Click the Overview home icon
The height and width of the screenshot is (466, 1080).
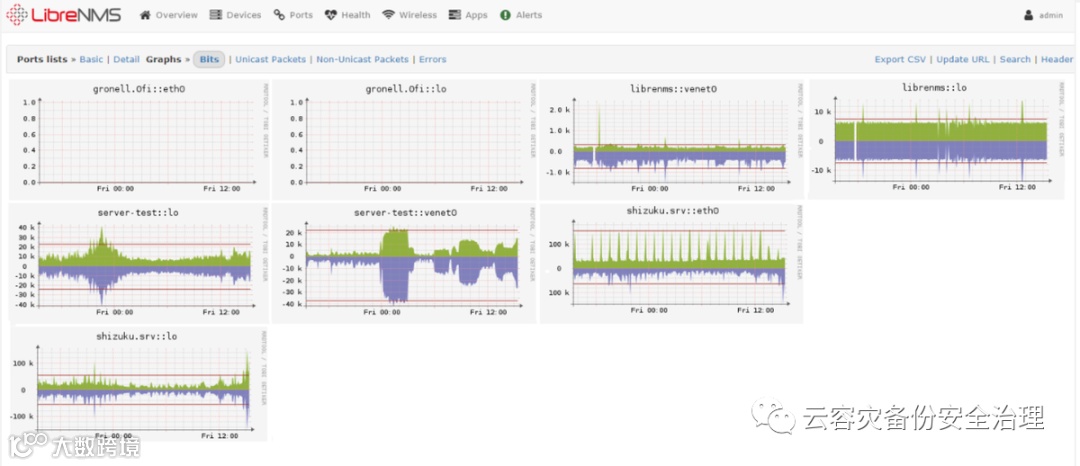pos(145,14)
